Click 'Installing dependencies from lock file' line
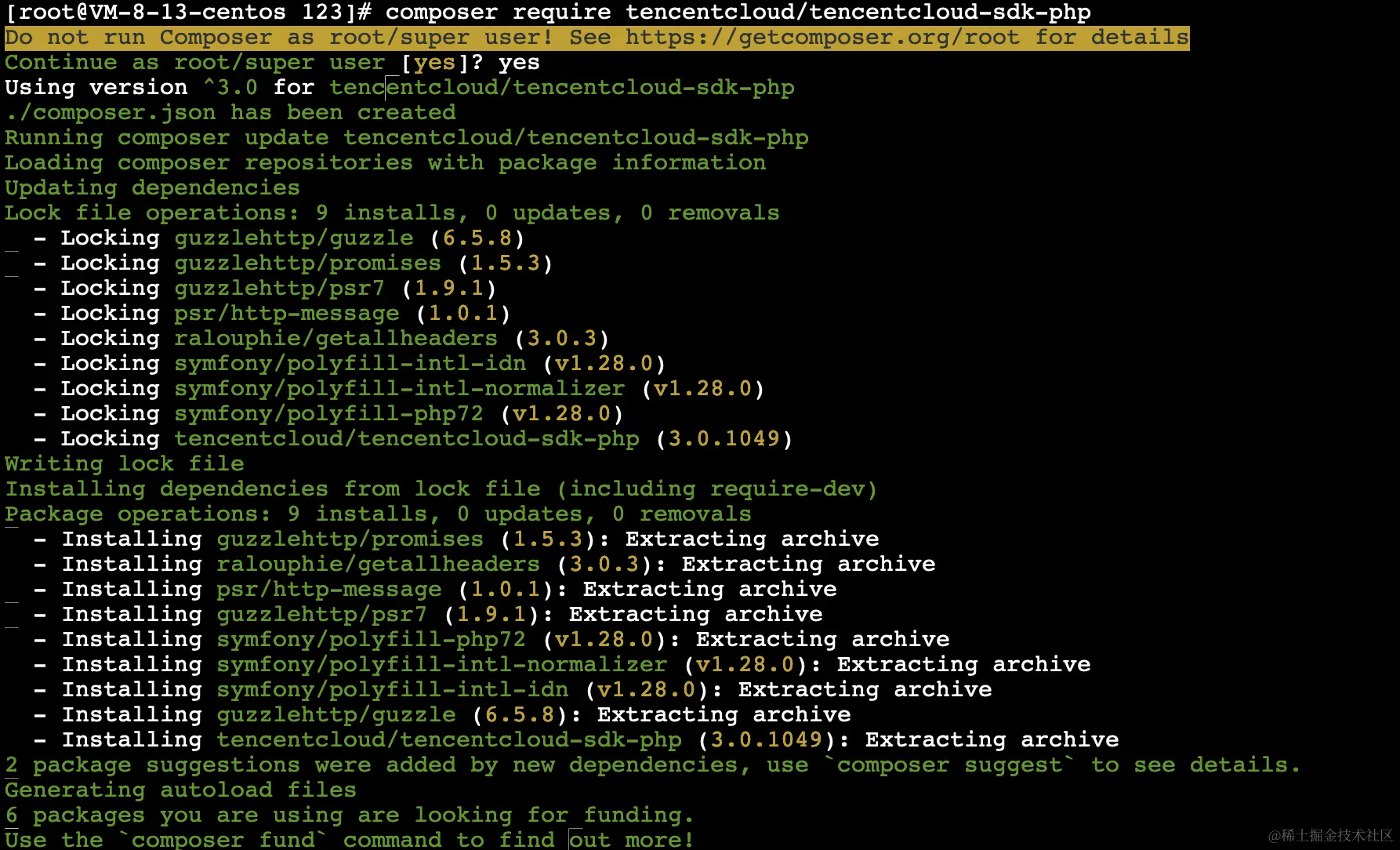 tap(441, 489)
